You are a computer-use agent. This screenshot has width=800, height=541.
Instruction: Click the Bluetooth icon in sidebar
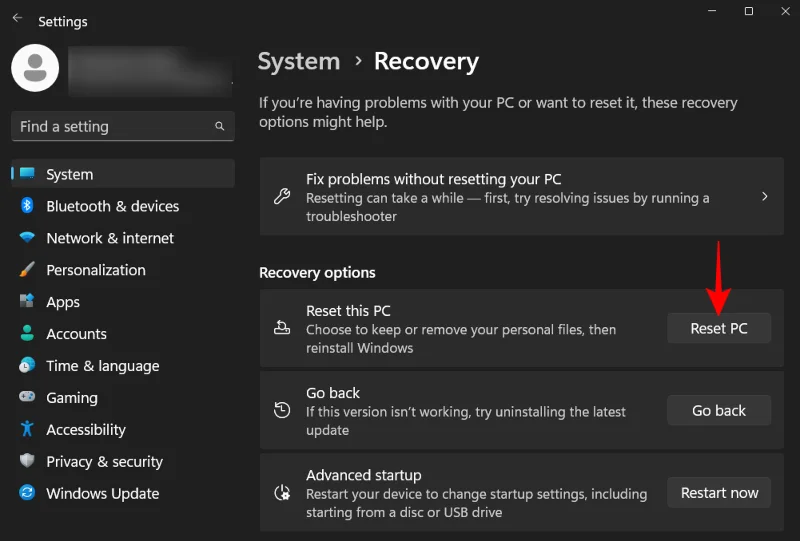click(x=27, y=206)
